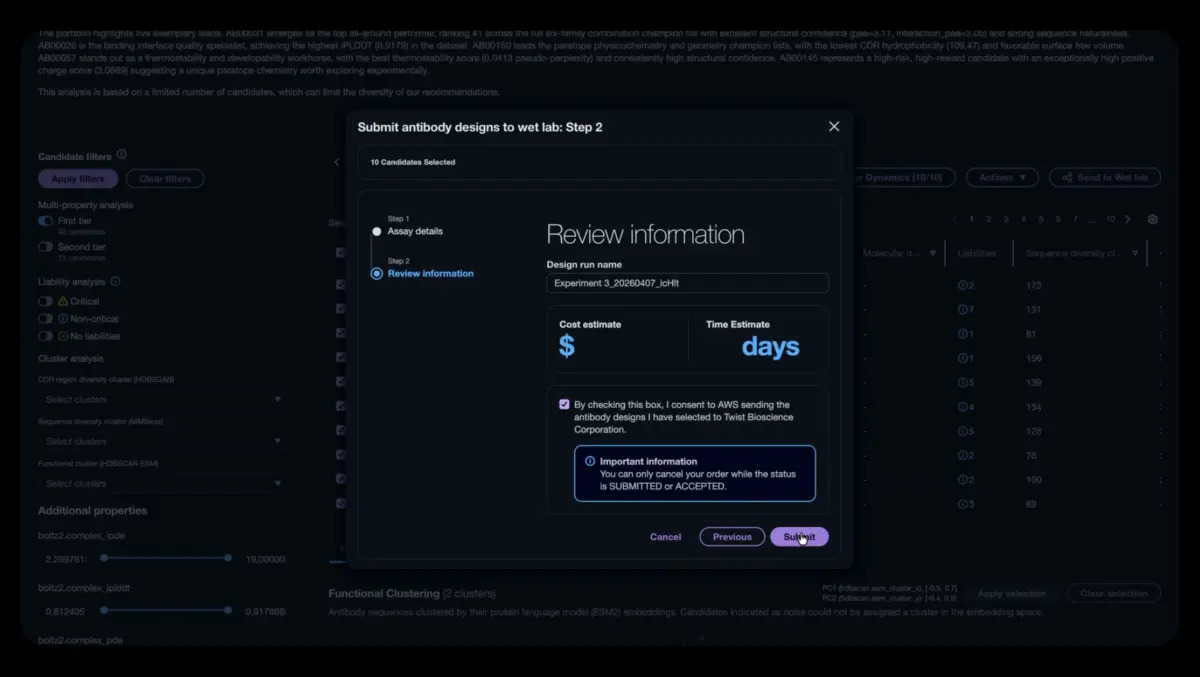Open Sequence diversity cluster dropdown
1200x677 pixels.
click(x=163, y=441)
